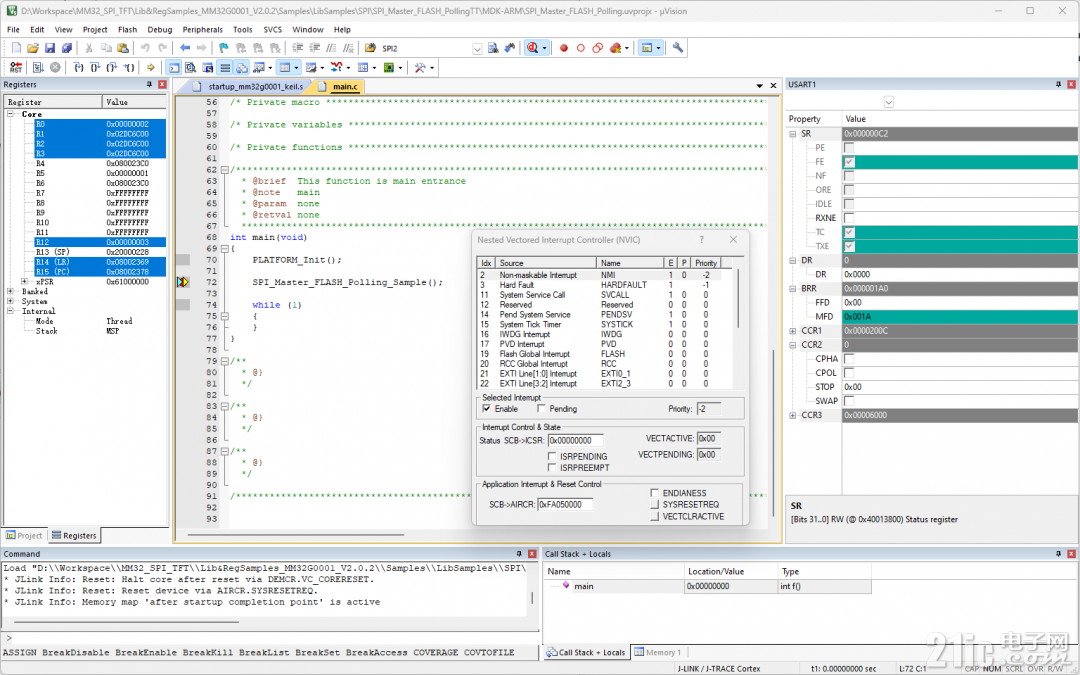Navigate backwards with the blue left arrow
The height and width of the screenshot is (675, 1080).
[x=185, y=48]
